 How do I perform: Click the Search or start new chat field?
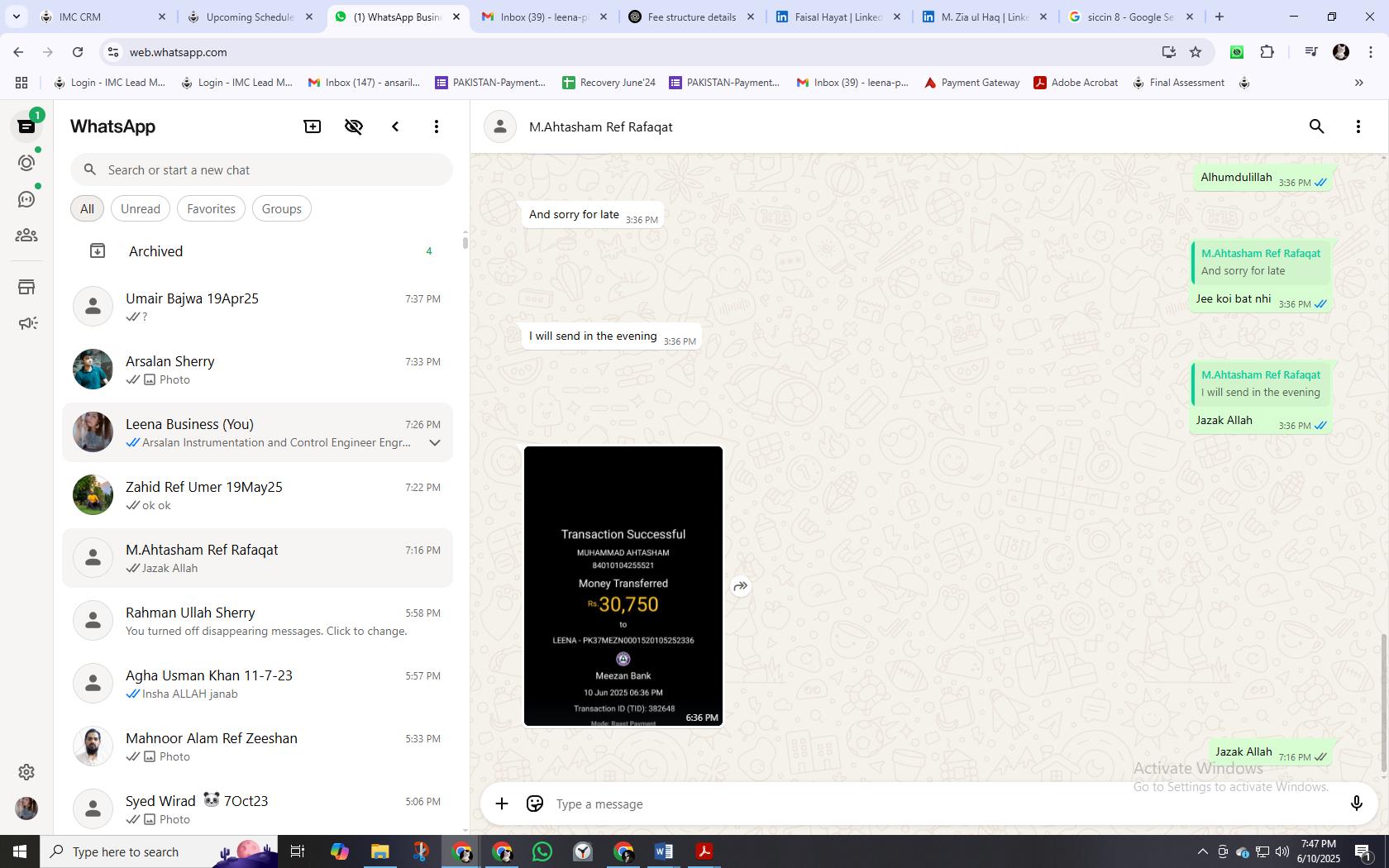[x=261, y=169]
